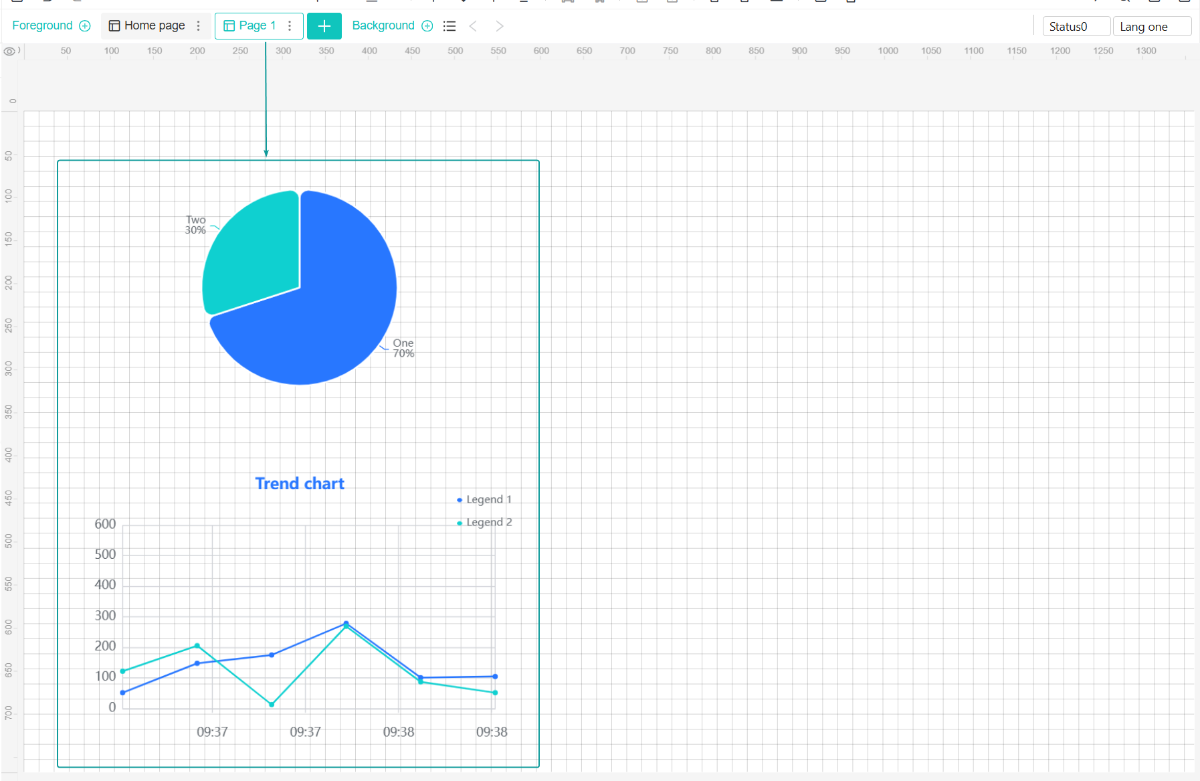Click the Background label
The width and height of the screenshot is (1200, 781).
(383, 26)
